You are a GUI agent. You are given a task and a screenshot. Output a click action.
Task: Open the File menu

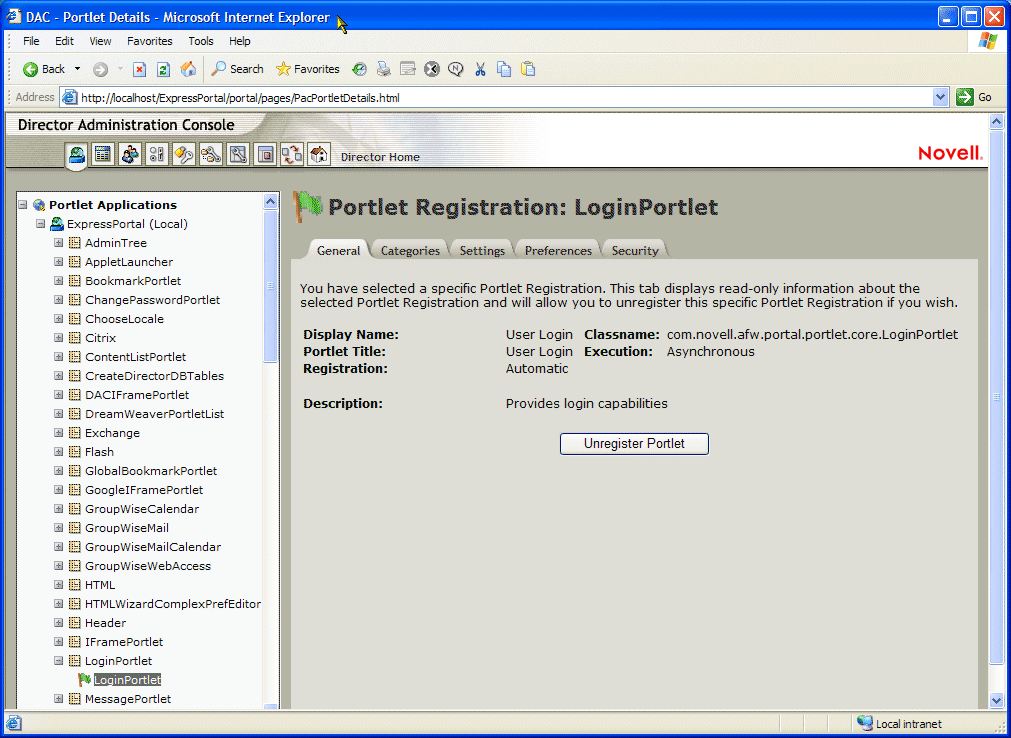coord(31,41)
